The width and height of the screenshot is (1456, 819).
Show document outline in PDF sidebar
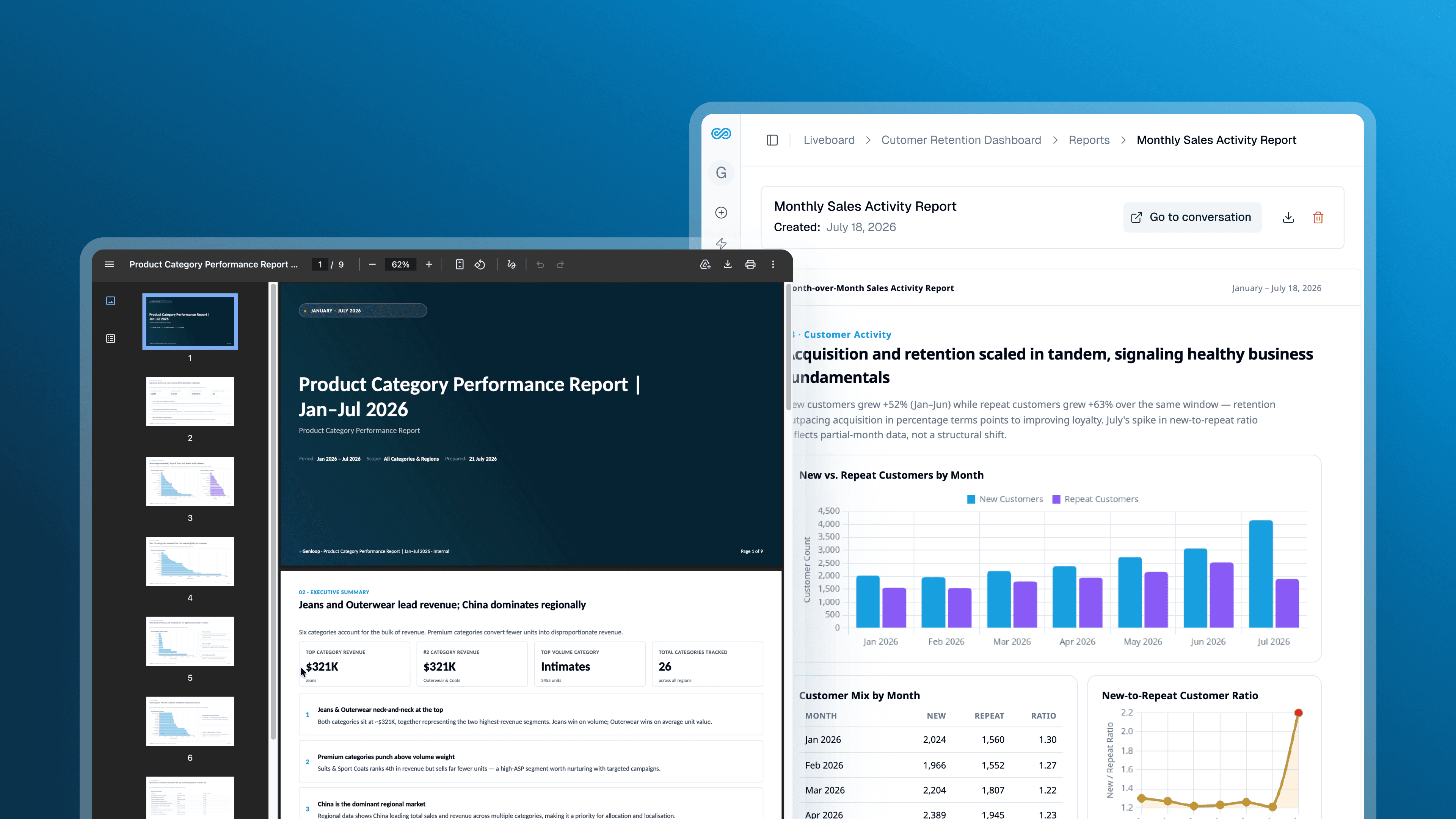111,339
